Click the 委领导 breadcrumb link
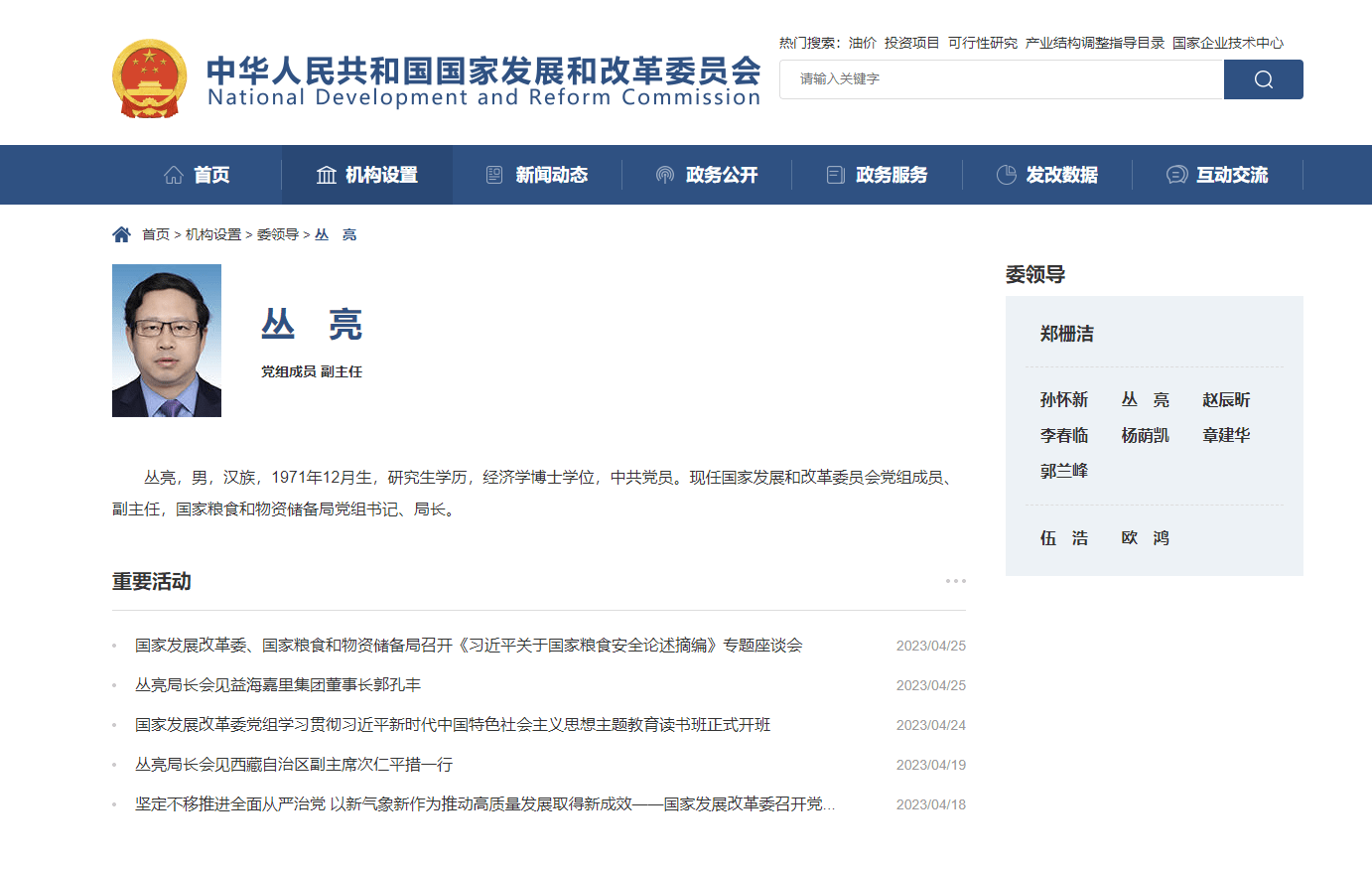The height and width of the screenshot is (871, 1372). click(x=278, y=234)
